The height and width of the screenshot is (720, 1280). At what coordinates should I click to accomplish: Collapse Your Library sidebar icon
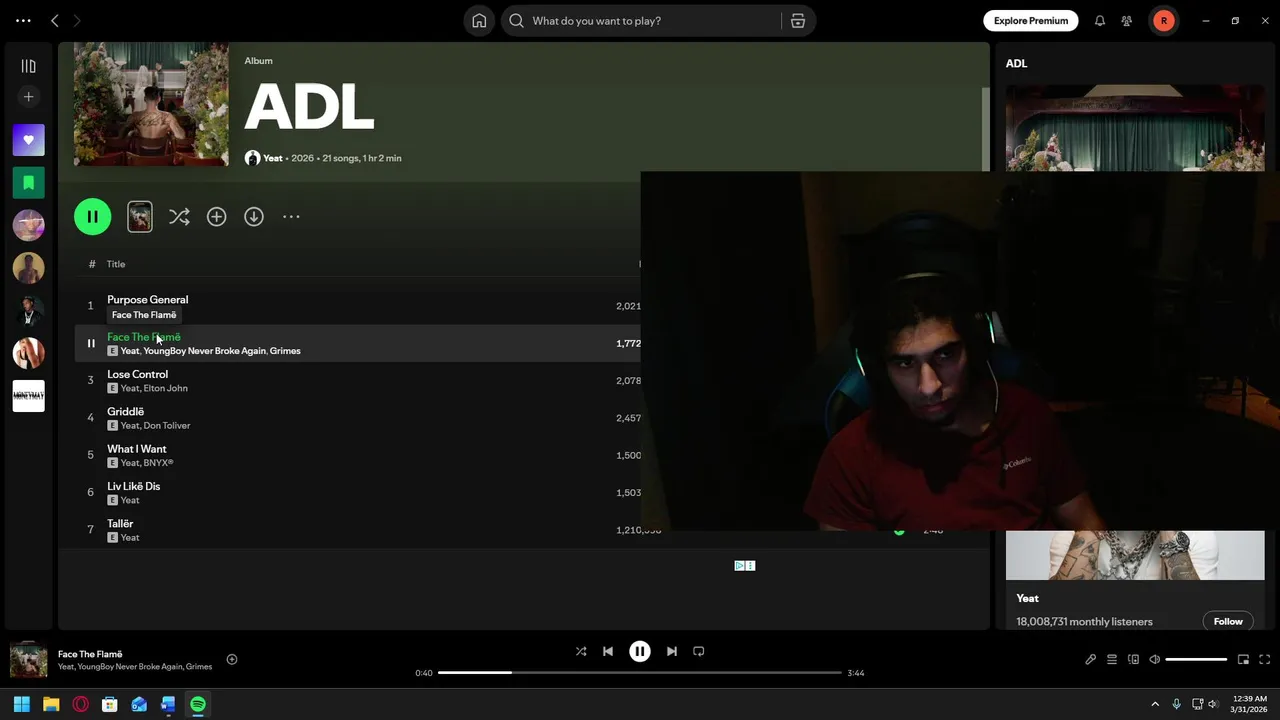click(28, 66)
